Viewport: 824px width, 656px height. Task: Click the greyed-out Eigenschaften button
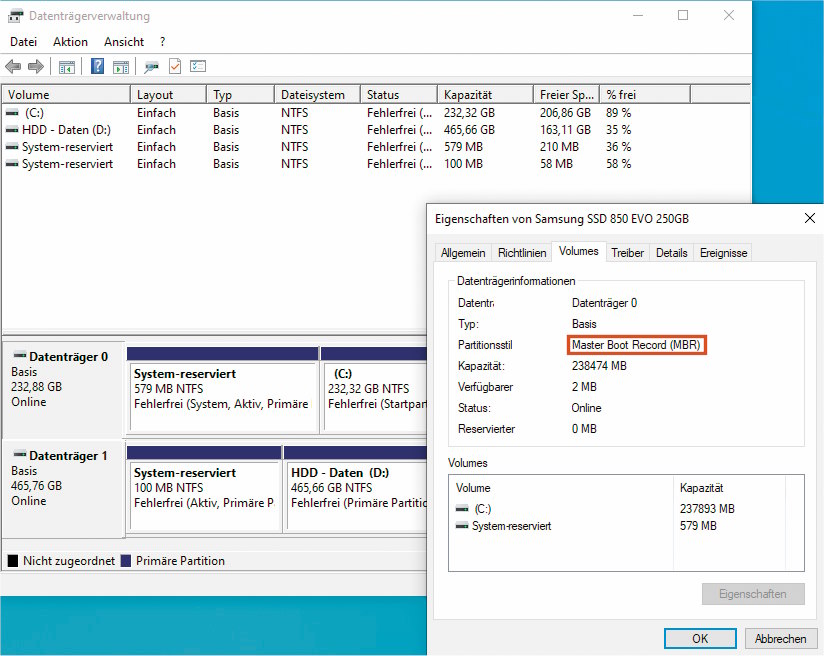753,594
